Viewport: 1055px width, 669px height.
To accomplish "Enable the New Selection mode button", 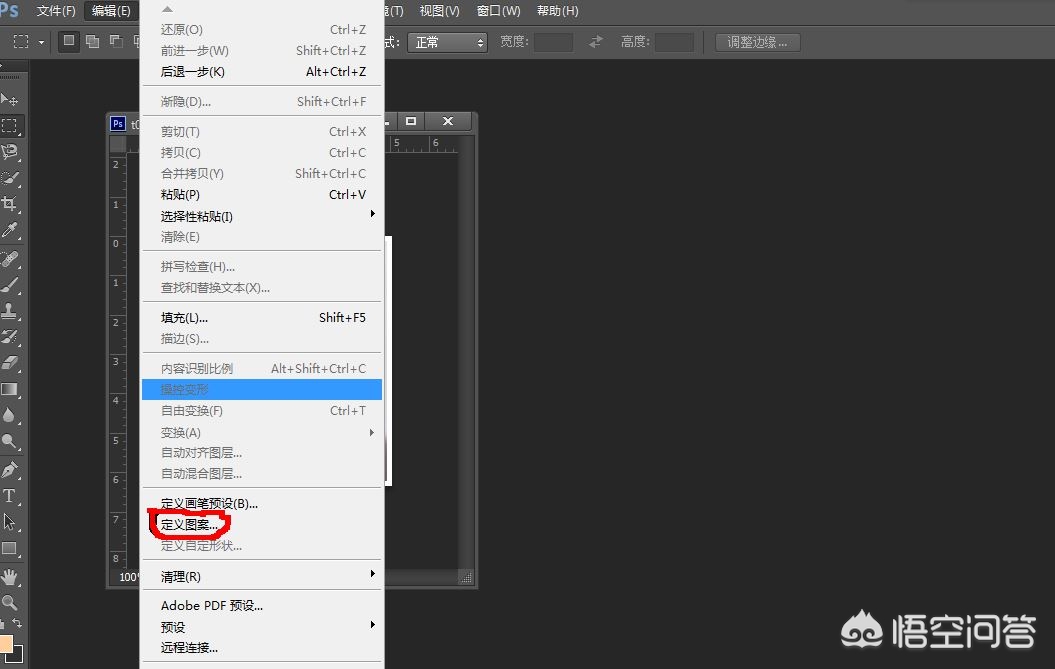I will click(68, 42).
